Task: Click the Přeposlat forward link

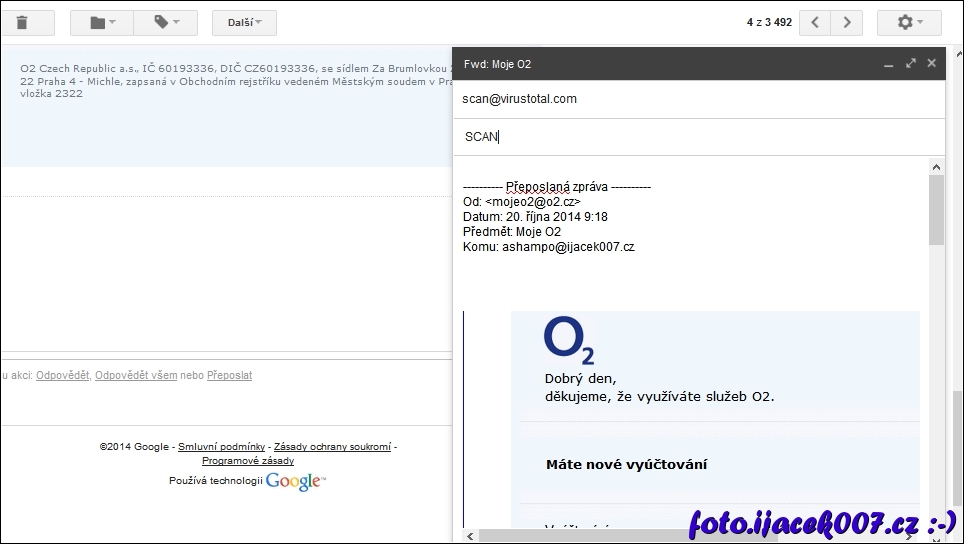Action: pyautogui.click(x=229, y=376)
